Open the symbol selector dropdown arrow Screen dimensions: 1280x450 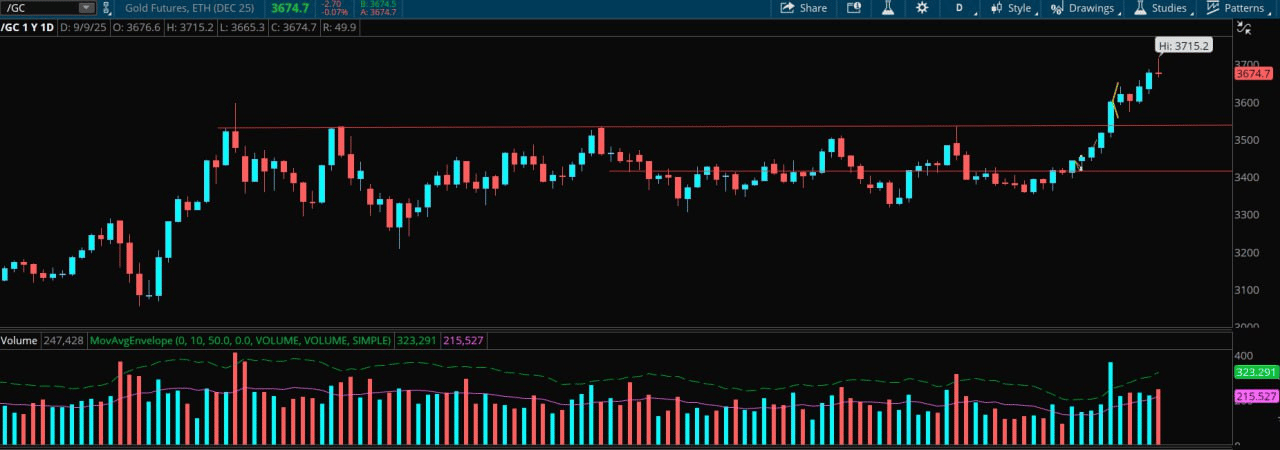coord(87,8)
